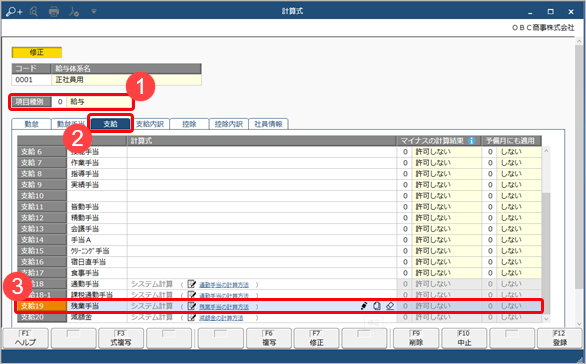Click the F10 中止 button
Viewport: 586px width, 364px height.
464,338
